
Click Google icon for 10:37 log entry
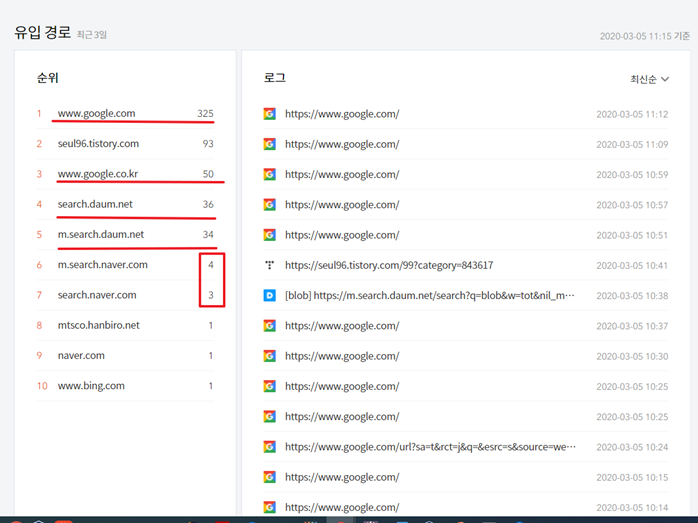tap(269, 326)
